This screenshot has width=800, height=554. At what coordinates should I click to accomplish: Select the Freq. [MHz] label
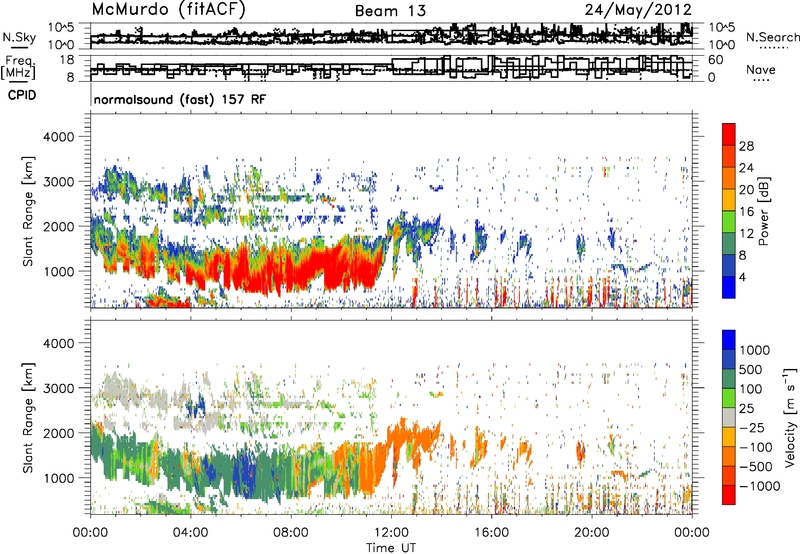pyautogui.click(x=18, y=68)
